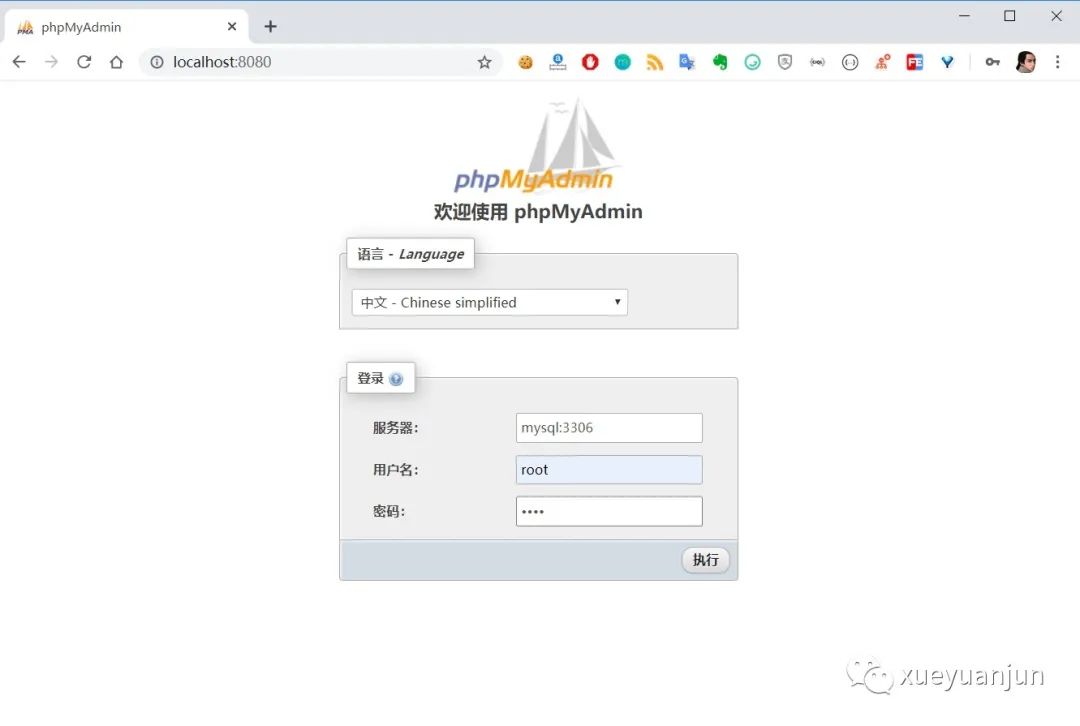Click the '用户名:' label
This screenshot has height=726, width=1080.
pos(395,470)
